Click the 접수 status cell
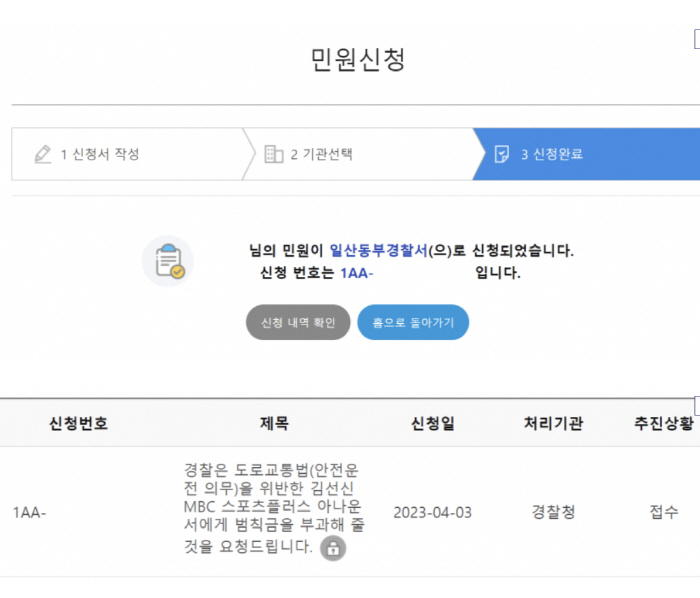Viewport: 700px width, 598px height. (x=664, y=512)
